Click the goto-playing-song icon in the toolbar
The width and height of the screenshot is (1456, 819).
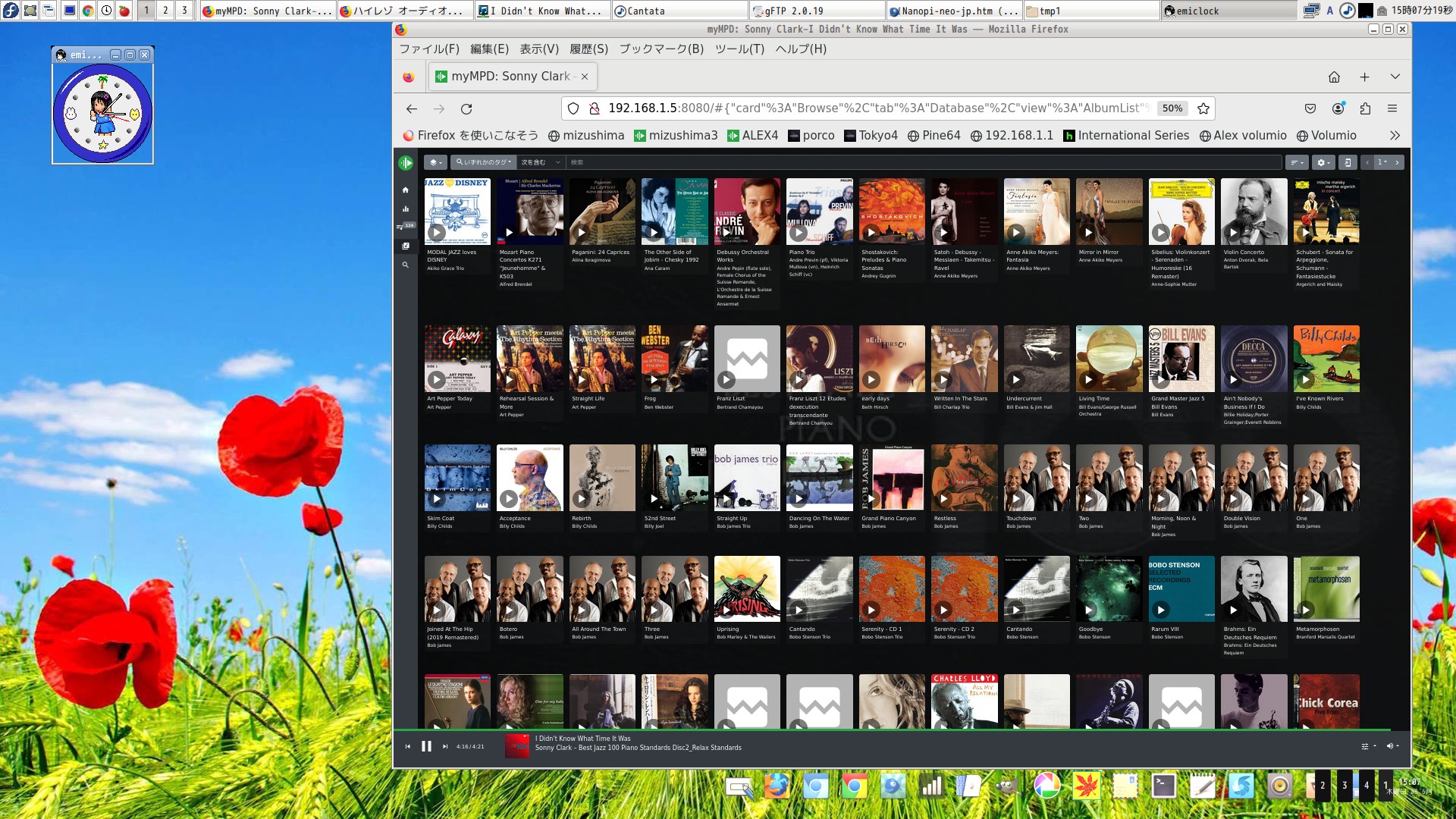(1347, 162)
